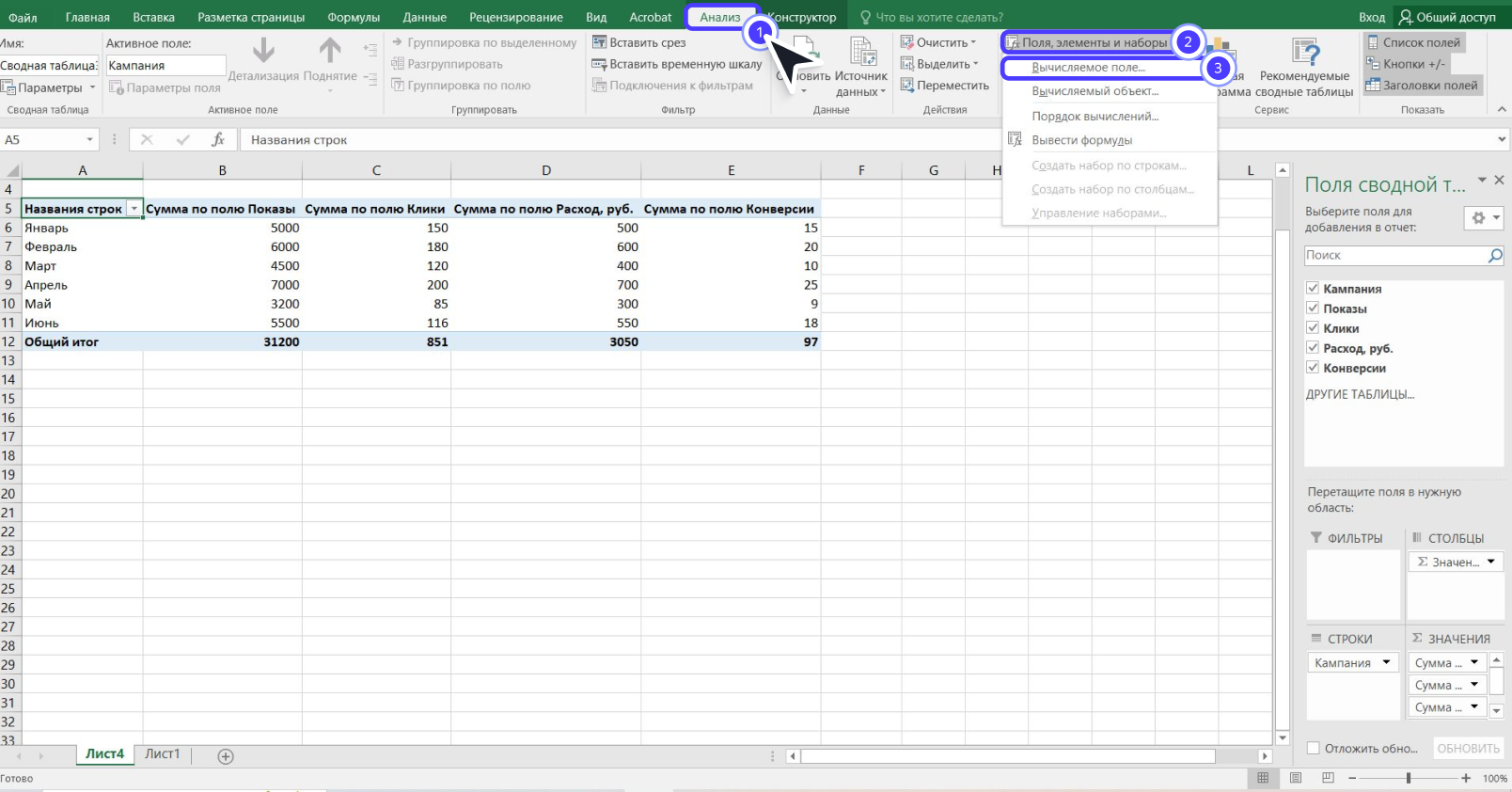
Task: Click the zoom in plus button
Action: [1466, 778]
